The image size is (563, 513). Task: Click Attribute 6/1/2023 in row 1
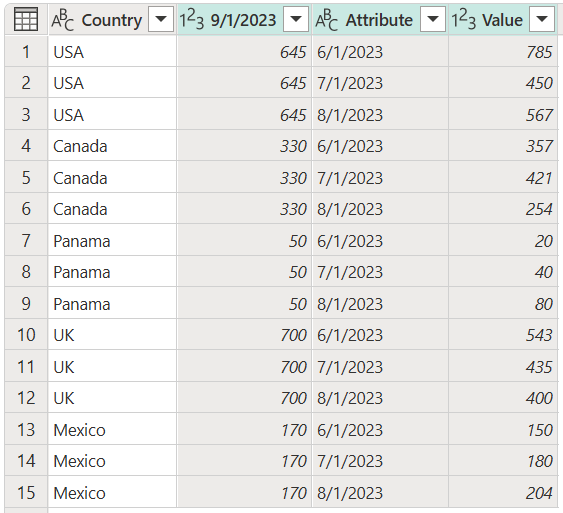[380, 52]
